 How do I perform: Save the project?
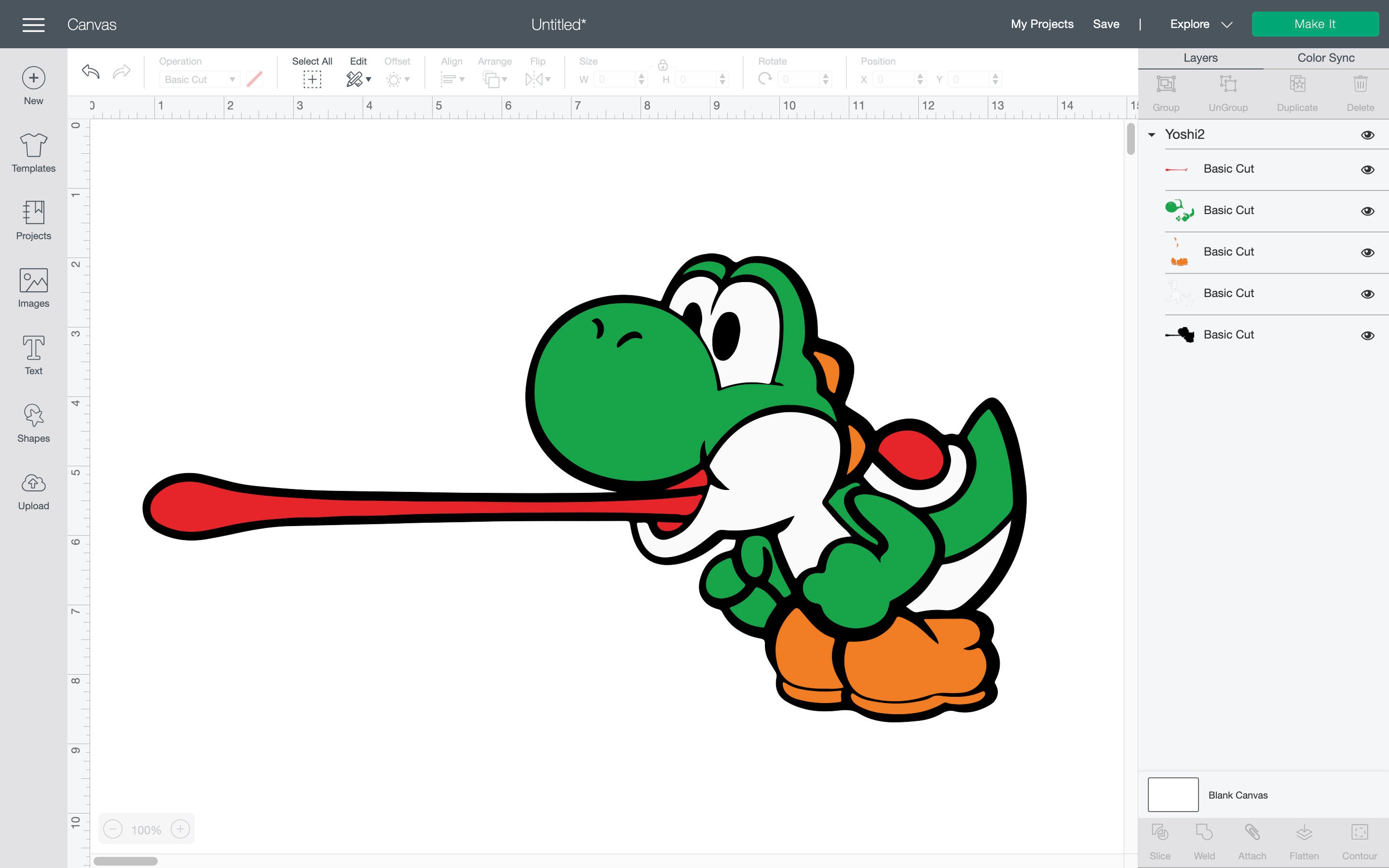tap(1105, 24)
